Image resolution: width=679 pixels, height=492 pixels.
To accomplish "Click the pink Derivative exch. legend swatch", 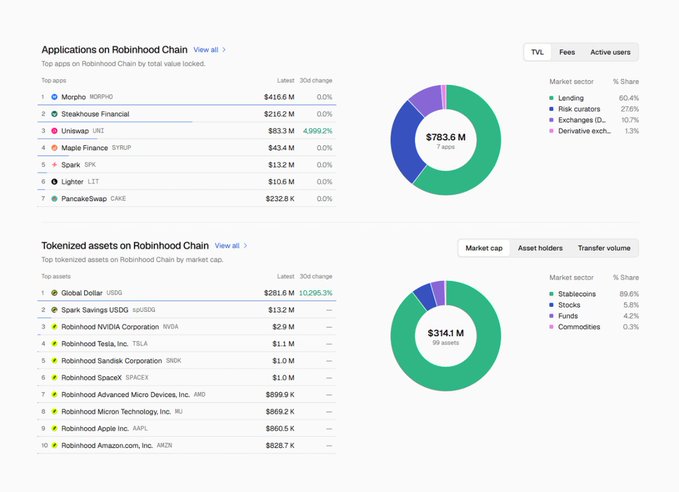I will tap(551, 131).
